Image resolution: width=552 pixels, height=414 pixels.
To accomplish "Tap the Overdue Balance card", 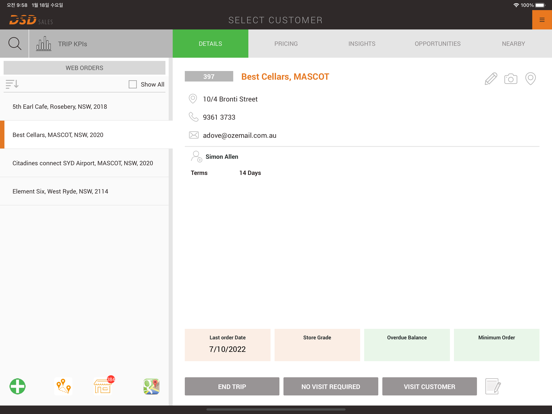I will 407,345.
